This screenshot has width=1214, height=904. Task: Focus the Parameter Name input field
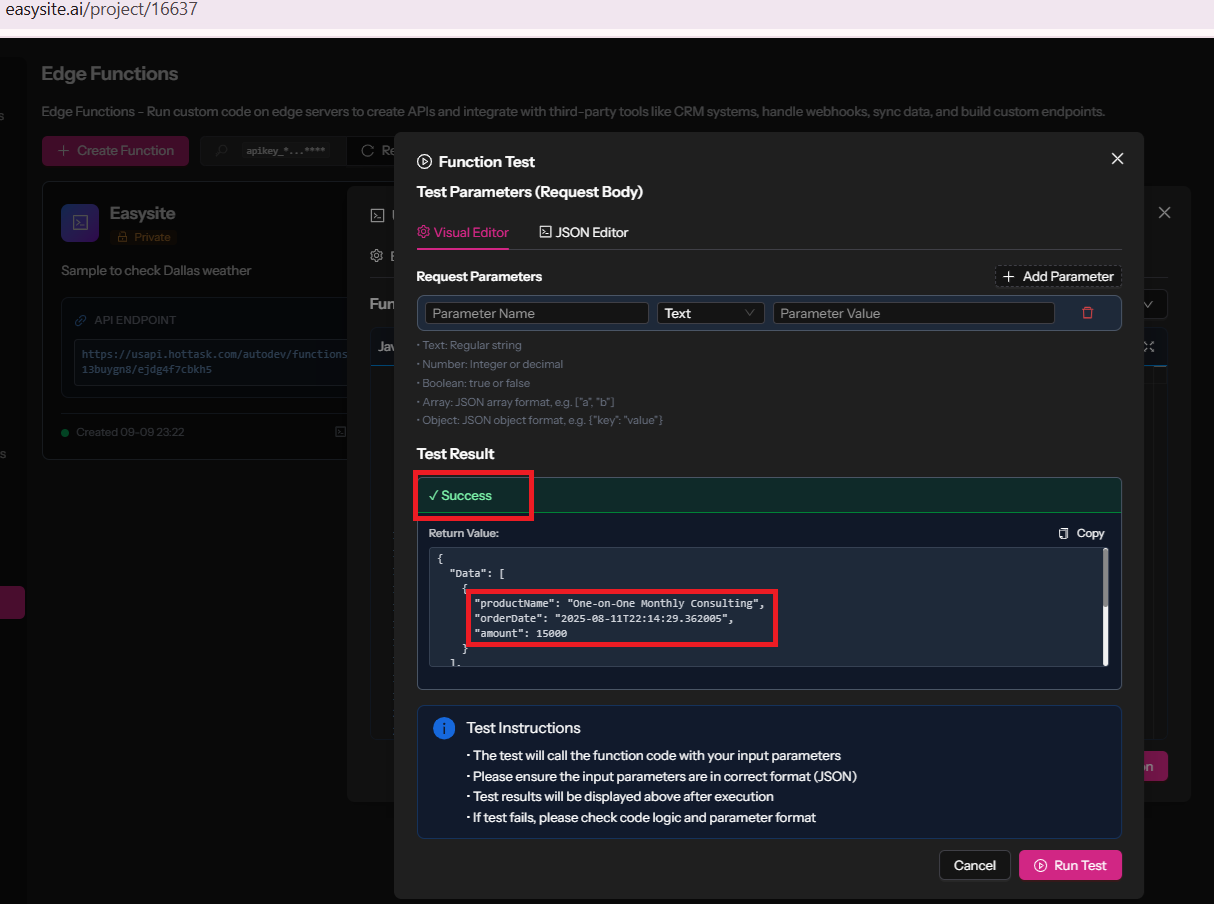pos(537,313)
